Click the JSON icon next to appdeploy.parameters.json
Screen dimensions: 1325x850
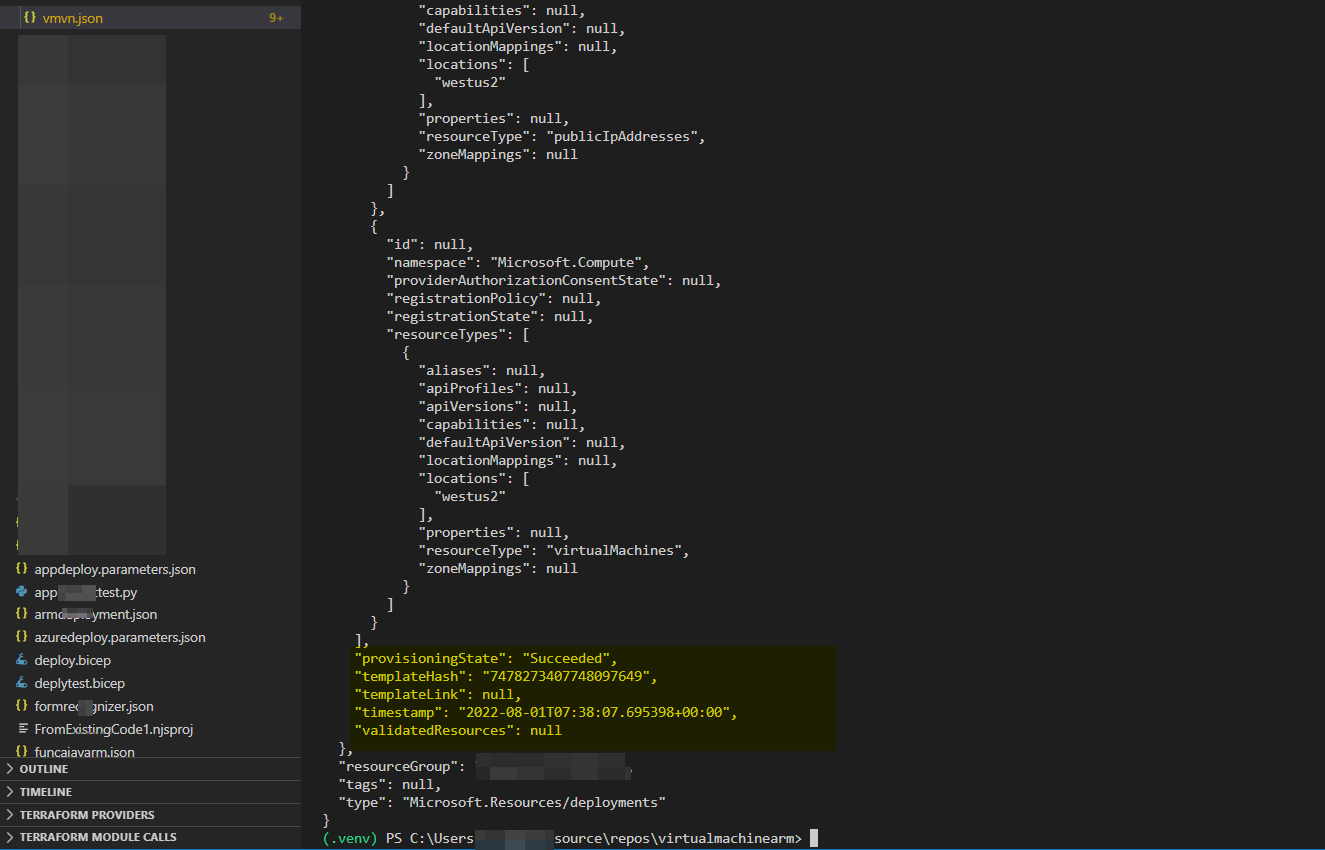(22, 569)
